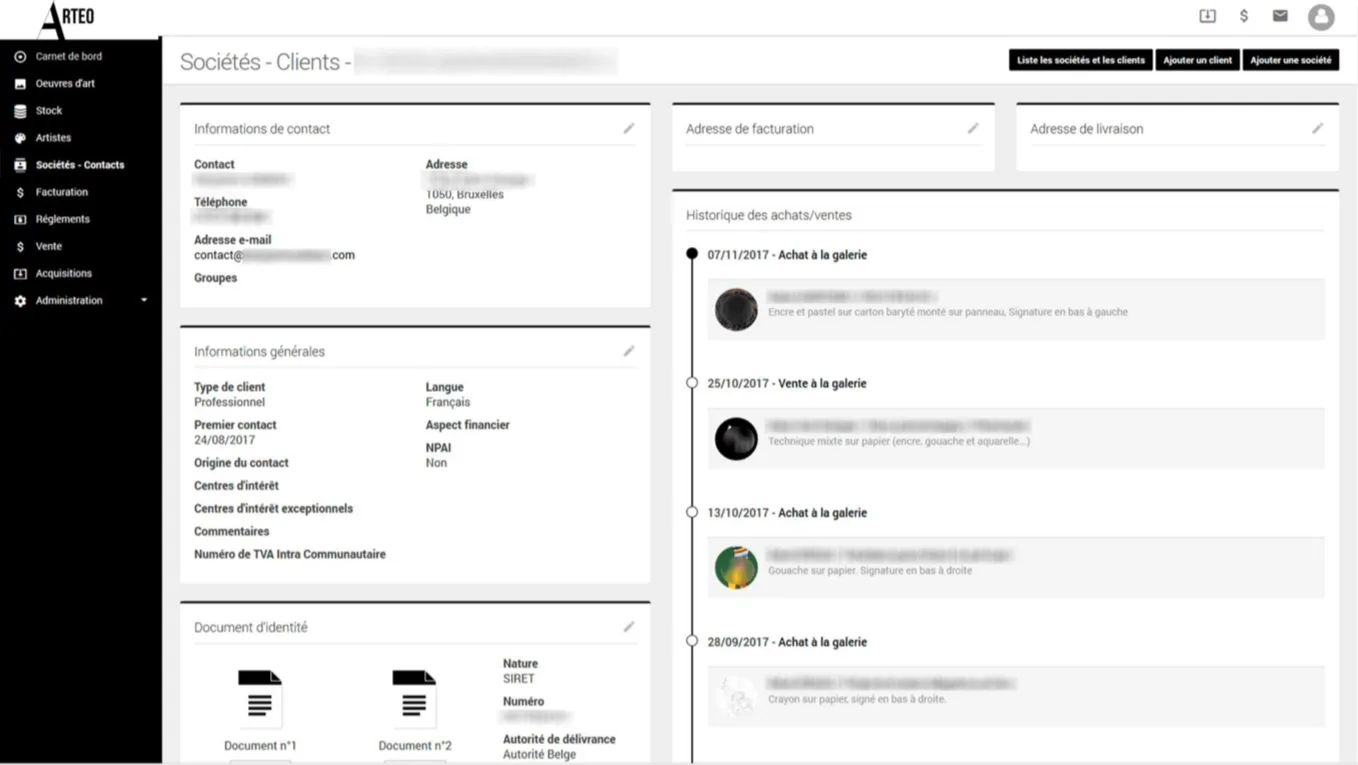This screenshot has width=1358, height=765.
Task: Click the '24/08/2017' premier contact date
Action: pyautogui.click(x=224, y=440)
